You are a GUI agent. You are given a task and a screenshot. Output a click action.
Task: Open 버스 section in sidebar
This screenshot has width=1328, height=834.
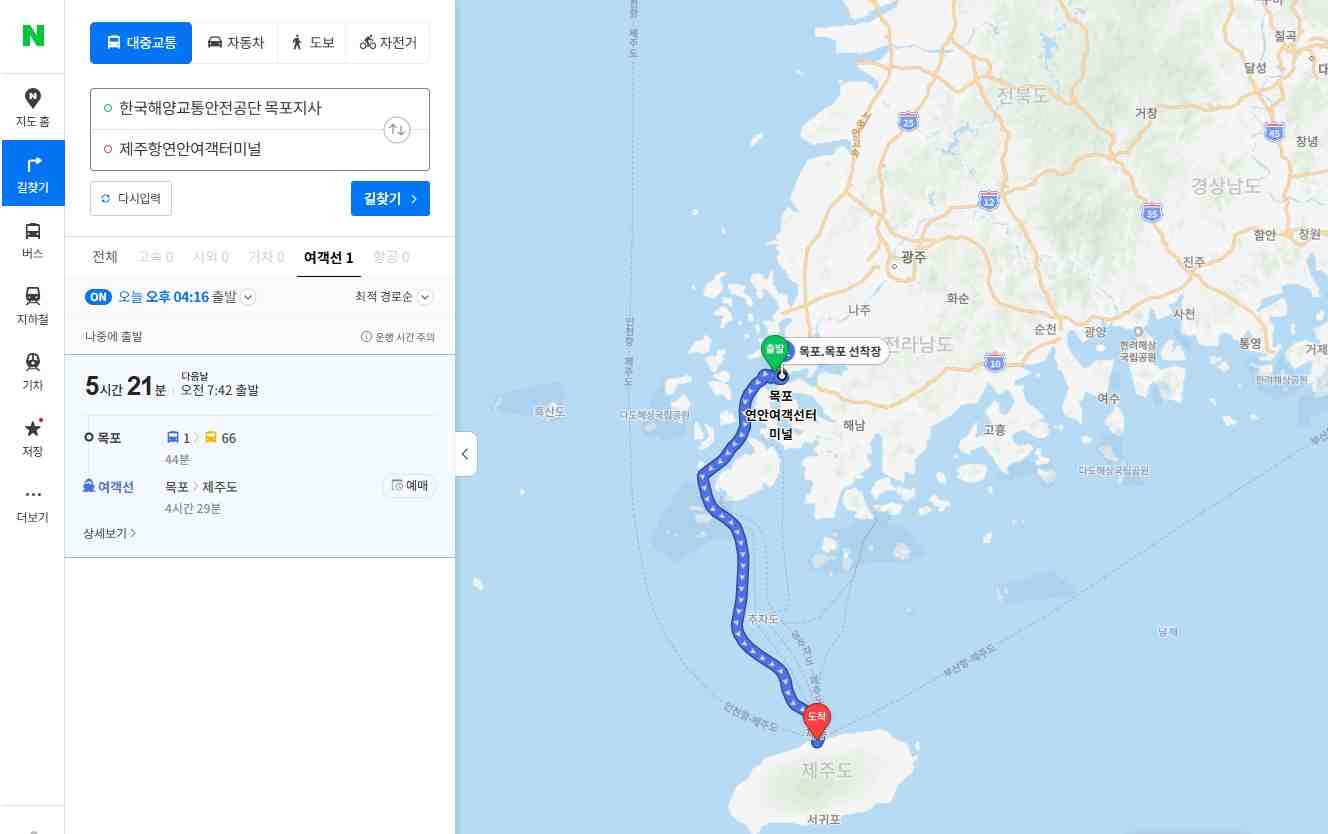point(33,240)
